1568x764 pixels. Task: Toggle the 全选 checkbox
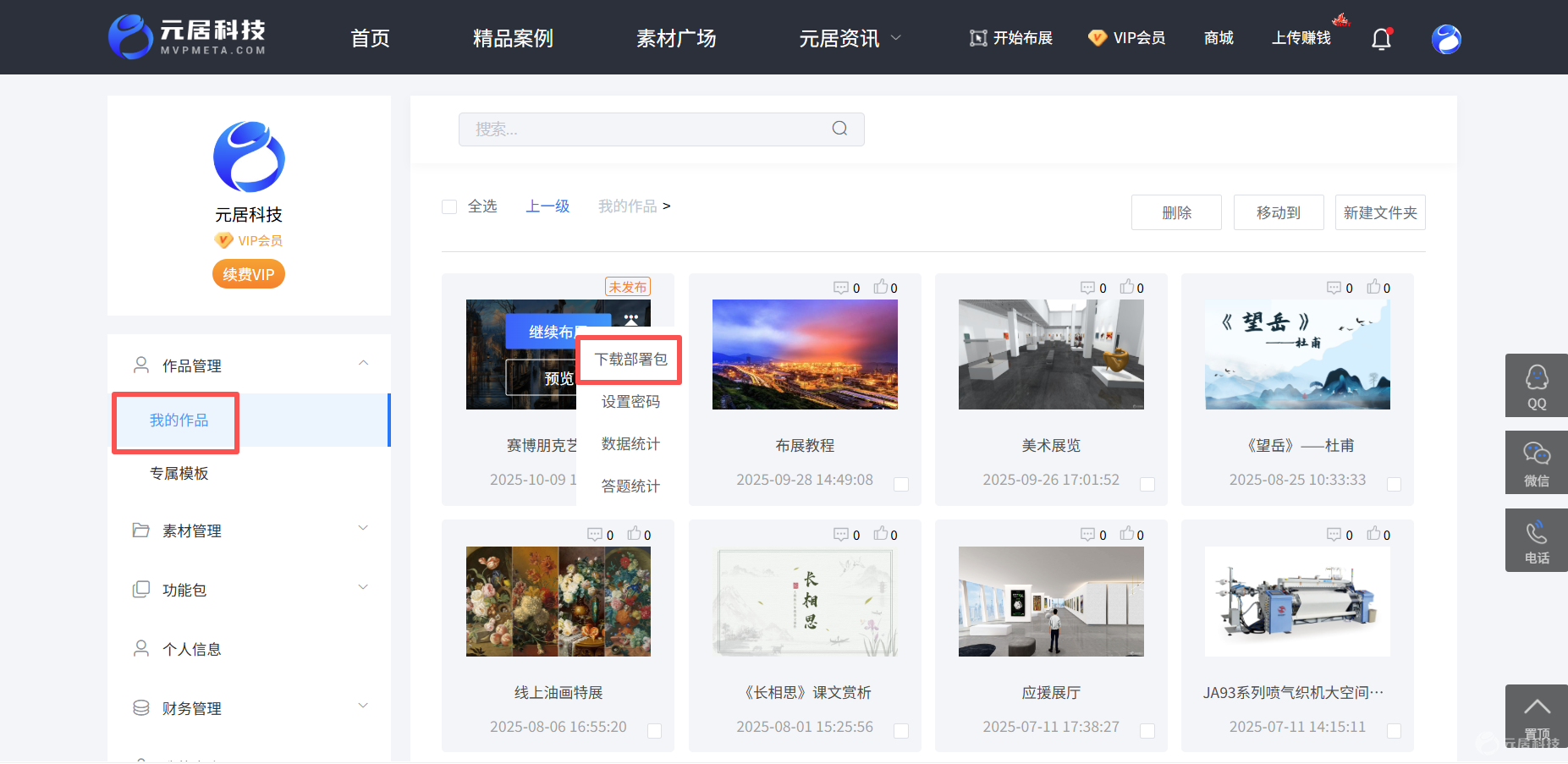point(449,206)
